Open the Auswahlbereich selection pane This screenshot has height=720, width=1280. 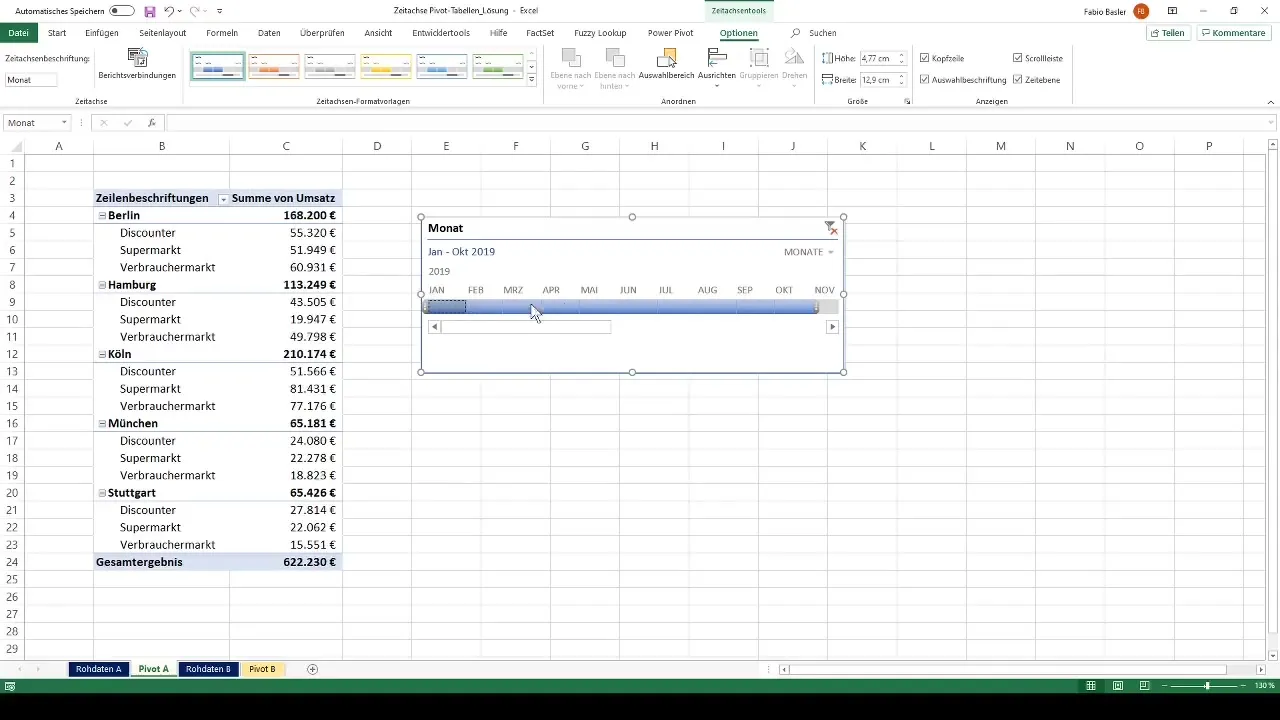[666, 66]
